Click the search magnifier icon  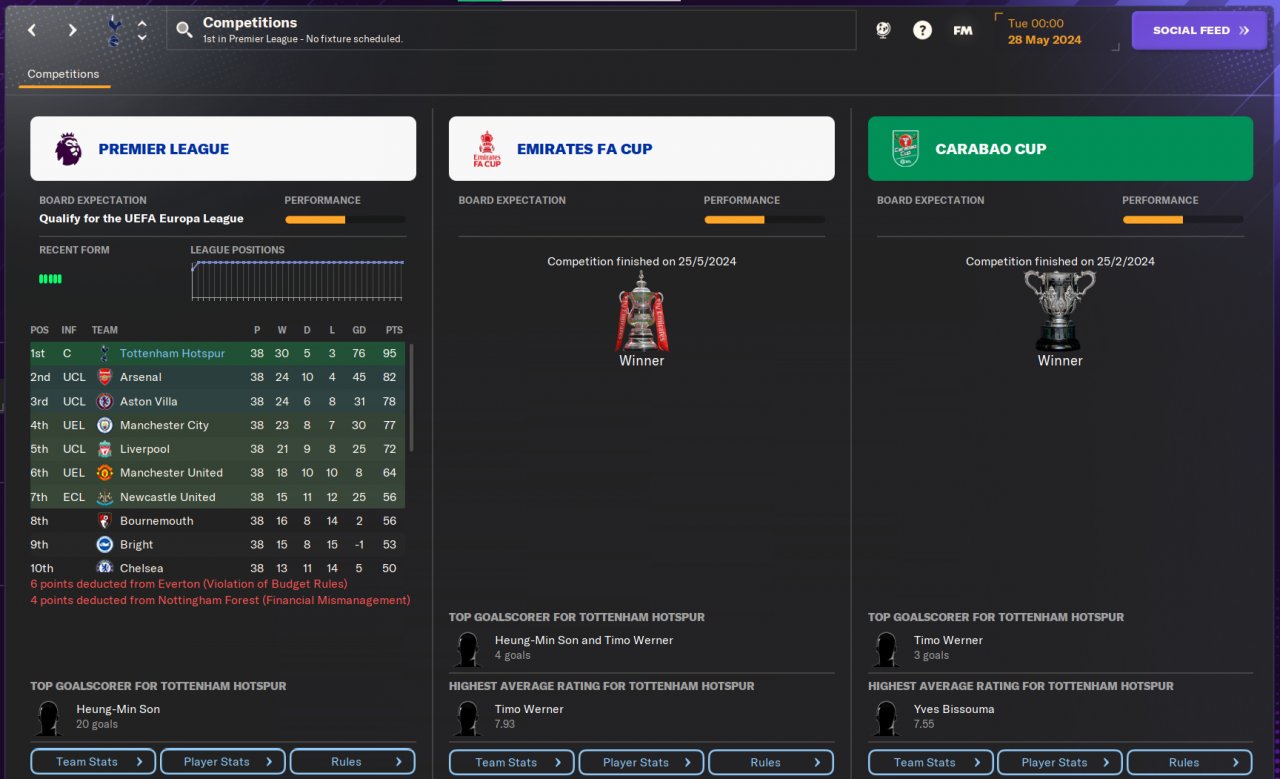(184, 30)
